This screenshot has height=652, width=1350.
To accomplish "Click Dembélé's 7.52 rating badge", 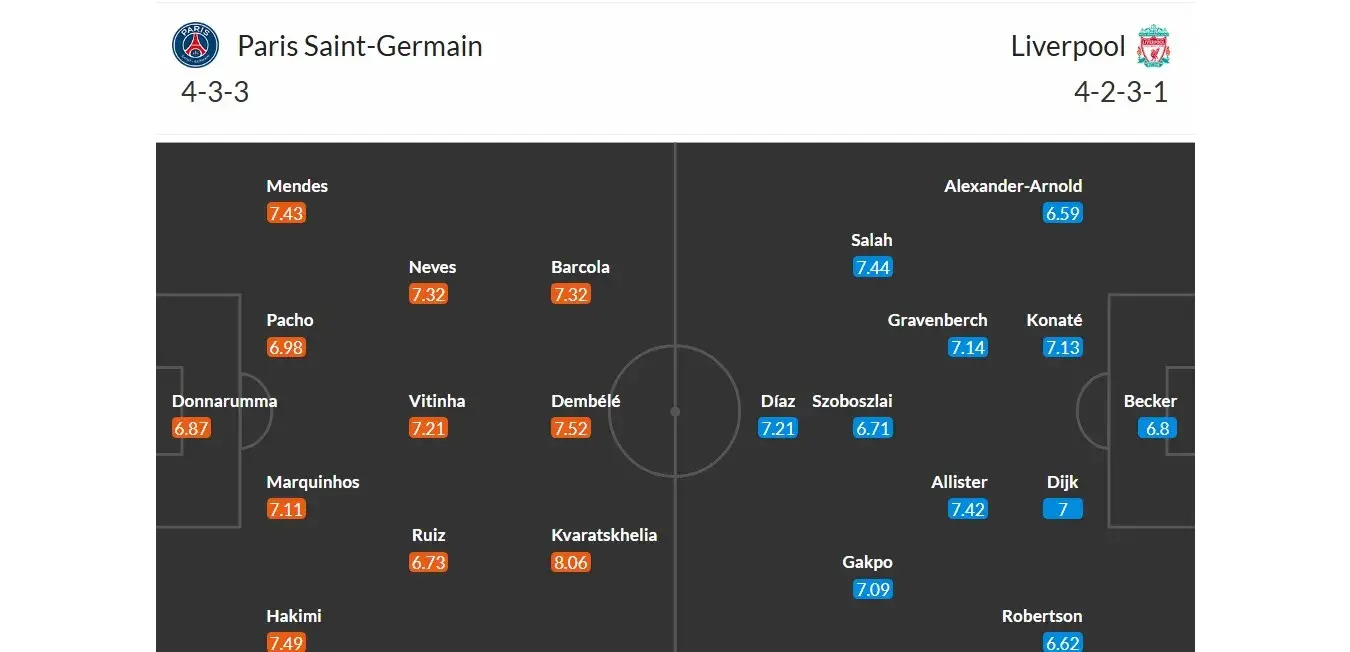I will 570,428.
